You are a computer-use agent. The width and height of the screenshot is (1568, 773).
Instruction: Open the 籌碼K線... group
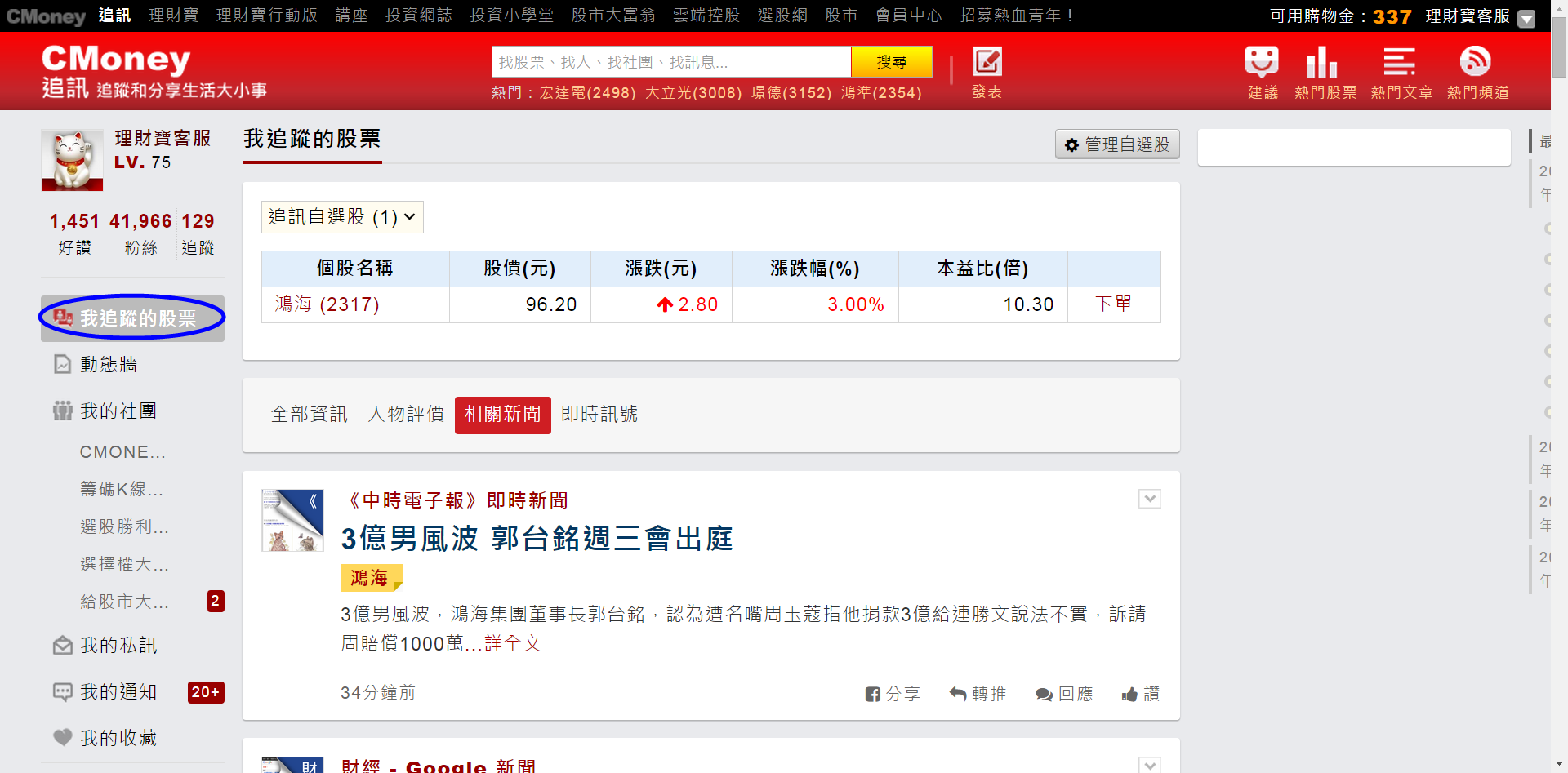pyautogui.click(x=122, y=489)
